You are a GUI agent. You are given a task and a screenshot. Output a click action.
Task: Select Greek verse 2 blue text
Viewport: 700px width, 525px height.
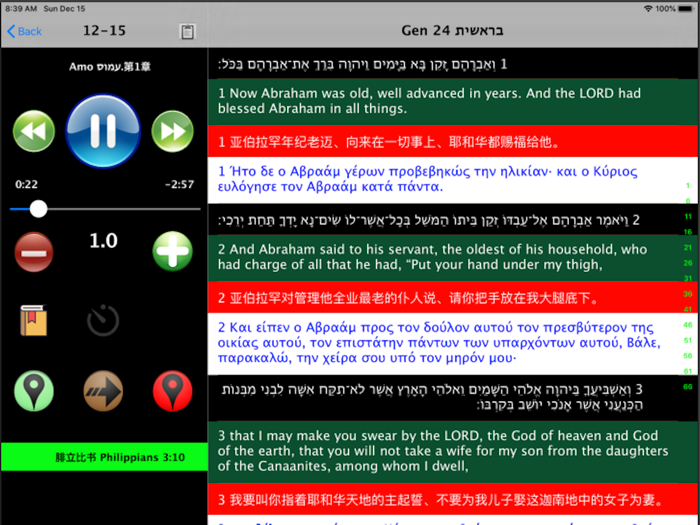[x=453, y=344]
